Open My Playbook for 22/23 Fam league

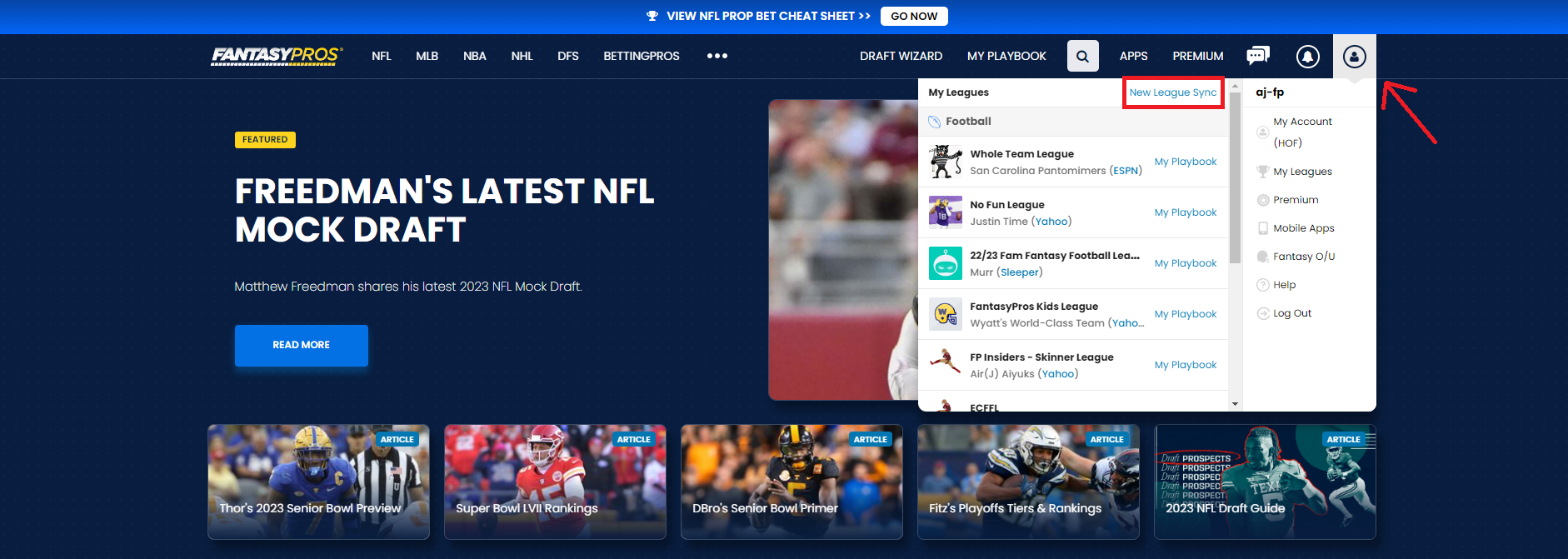pos(1186,263)
